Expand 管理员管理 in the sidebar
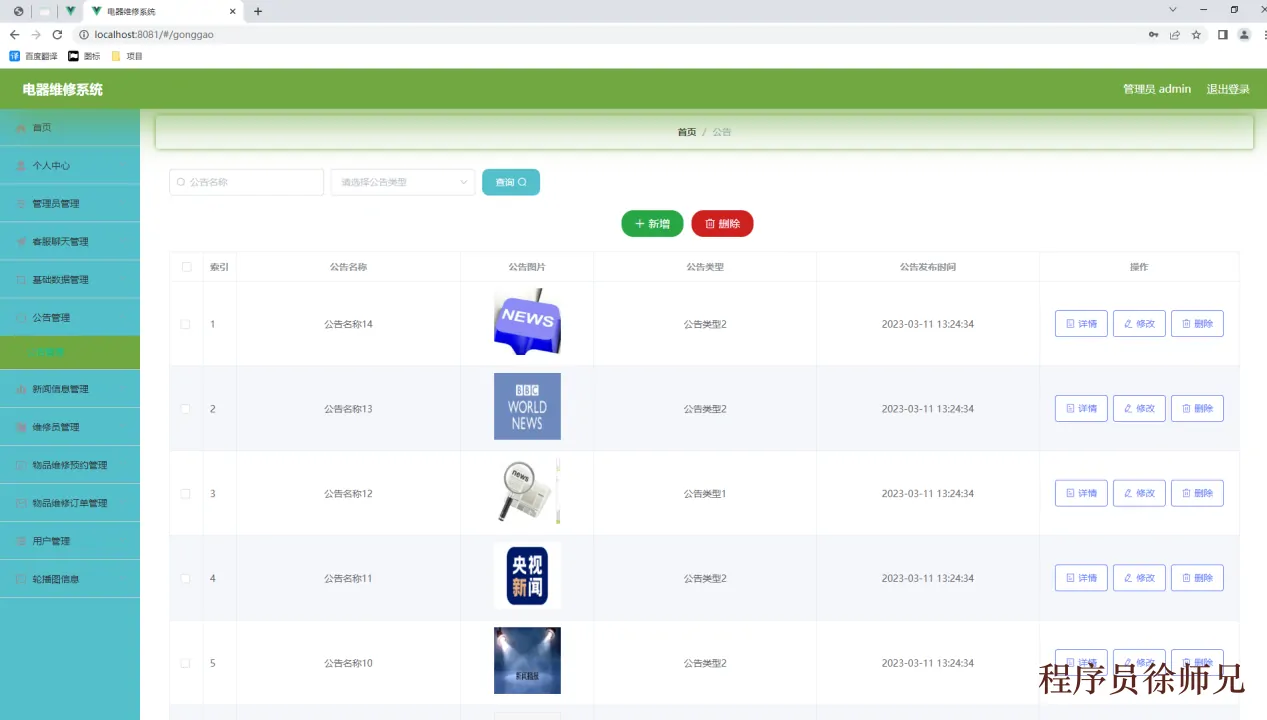 70,204
